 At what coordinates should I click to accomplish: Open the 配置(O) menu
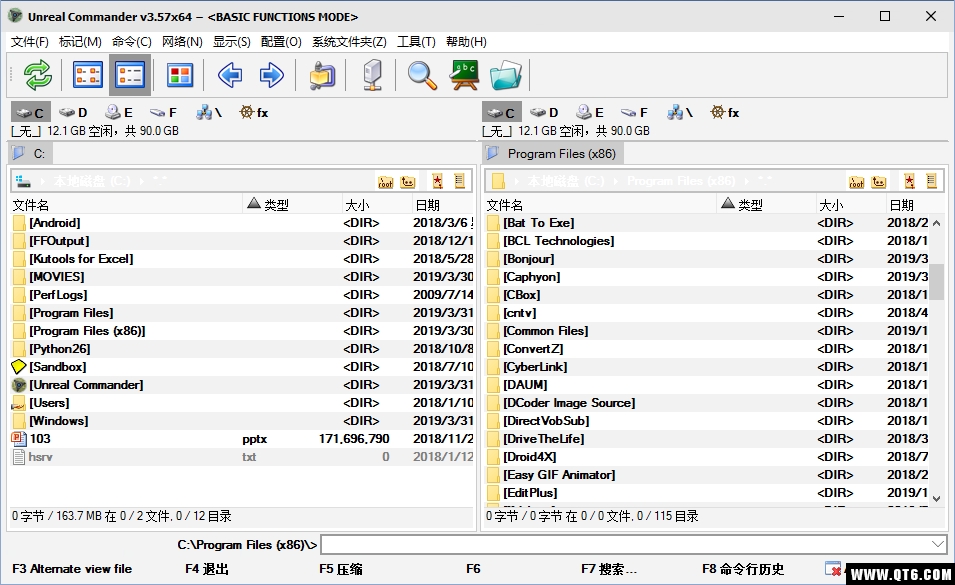coord(281,41)
